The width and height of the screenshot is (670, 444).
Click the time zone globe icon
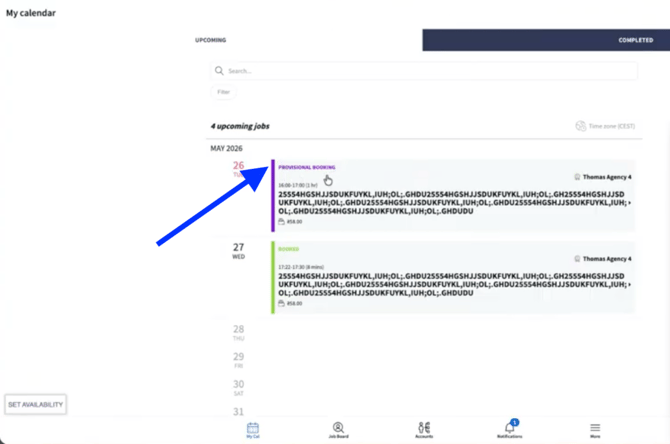(x=581, y=126)
